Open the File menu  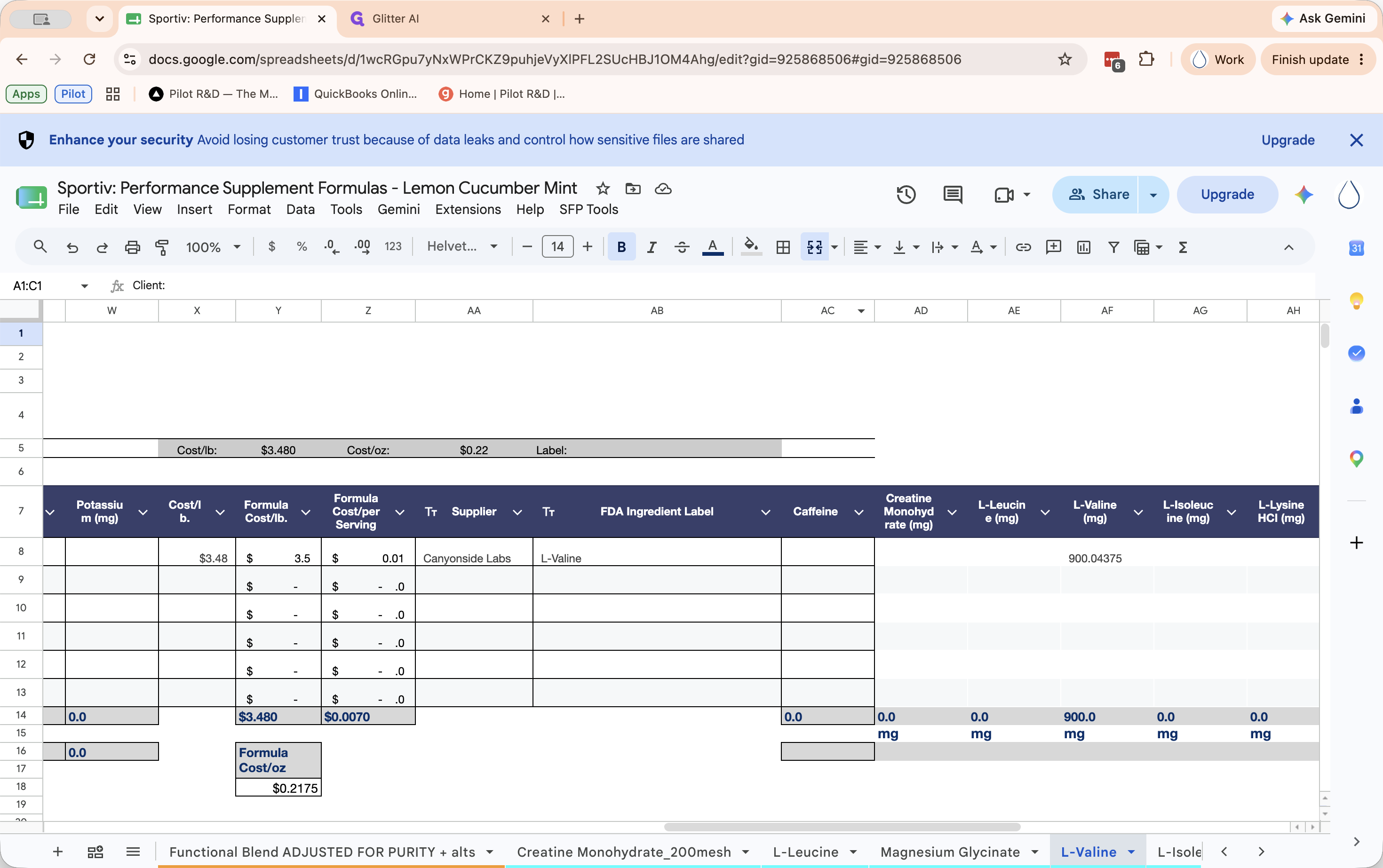(68, 210)
